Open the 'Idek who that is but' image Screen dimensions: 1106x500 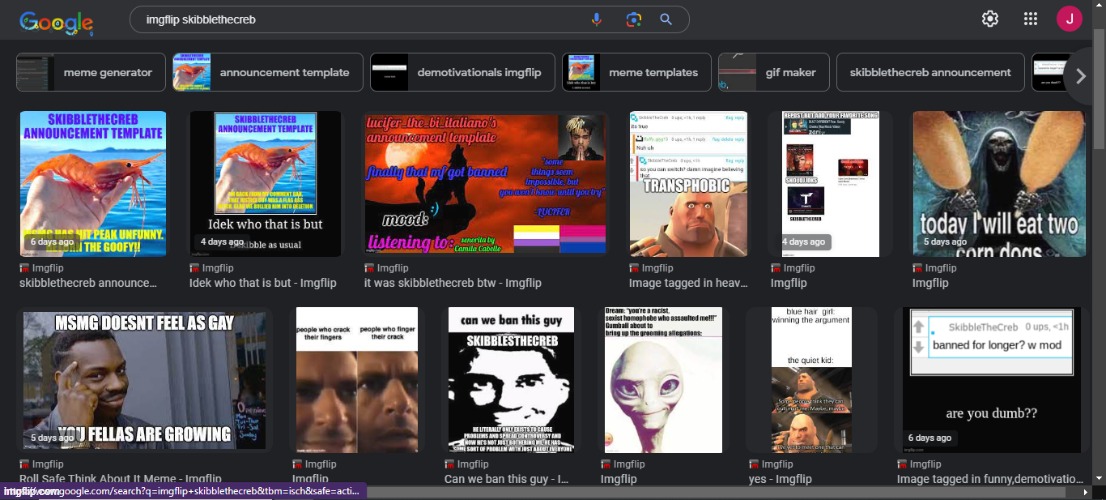coord(265,183)
